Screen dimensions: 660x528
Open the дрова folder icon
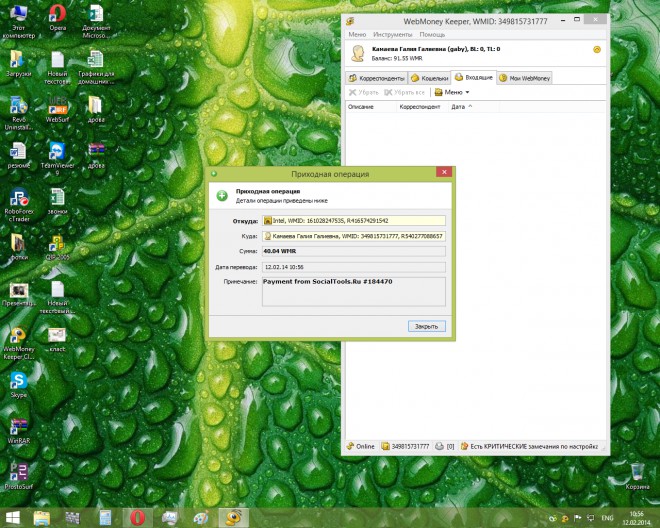(96, 109)
